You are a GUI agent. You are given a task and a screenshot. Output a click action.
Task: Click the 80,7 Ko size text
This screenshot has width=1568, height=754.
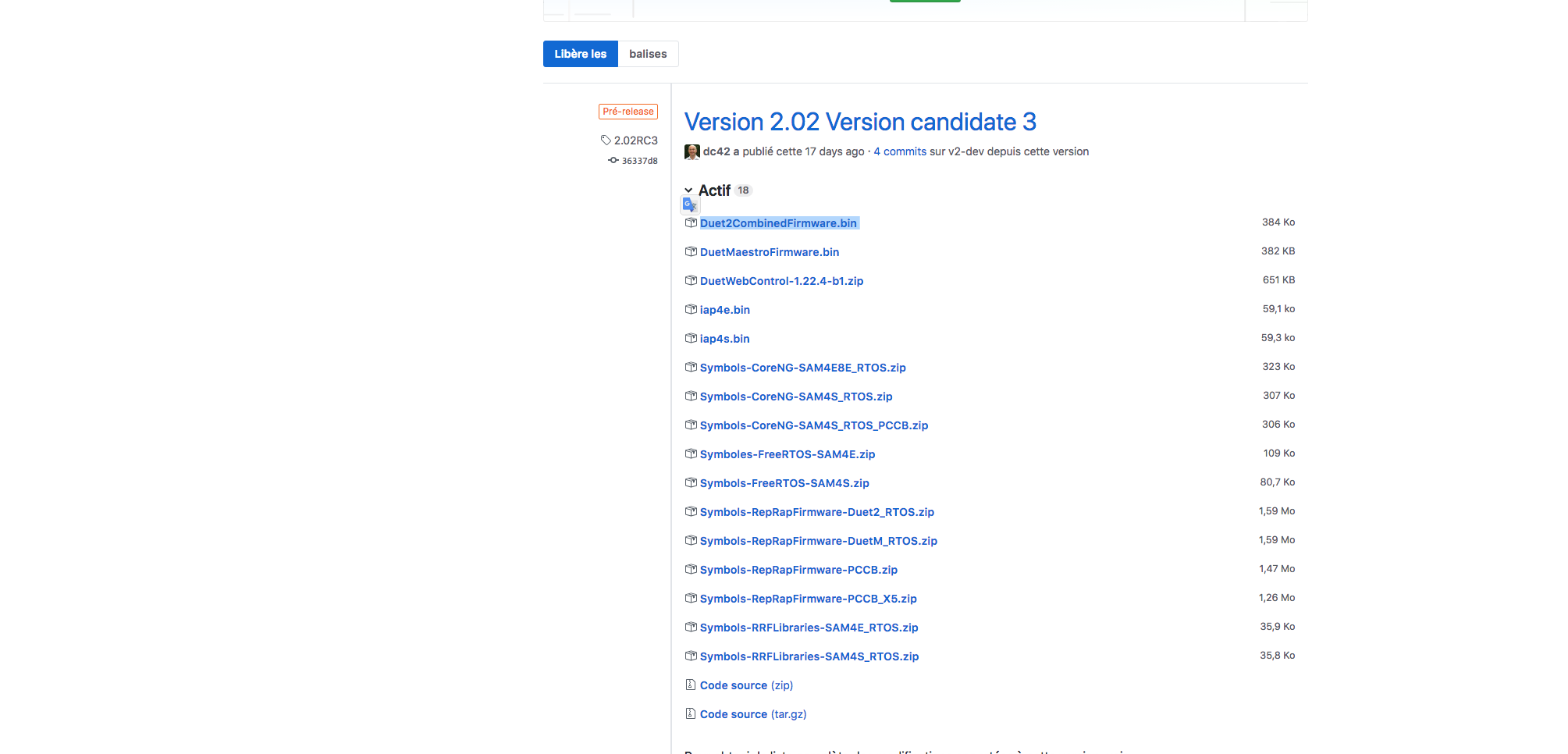click(1278, 482)
